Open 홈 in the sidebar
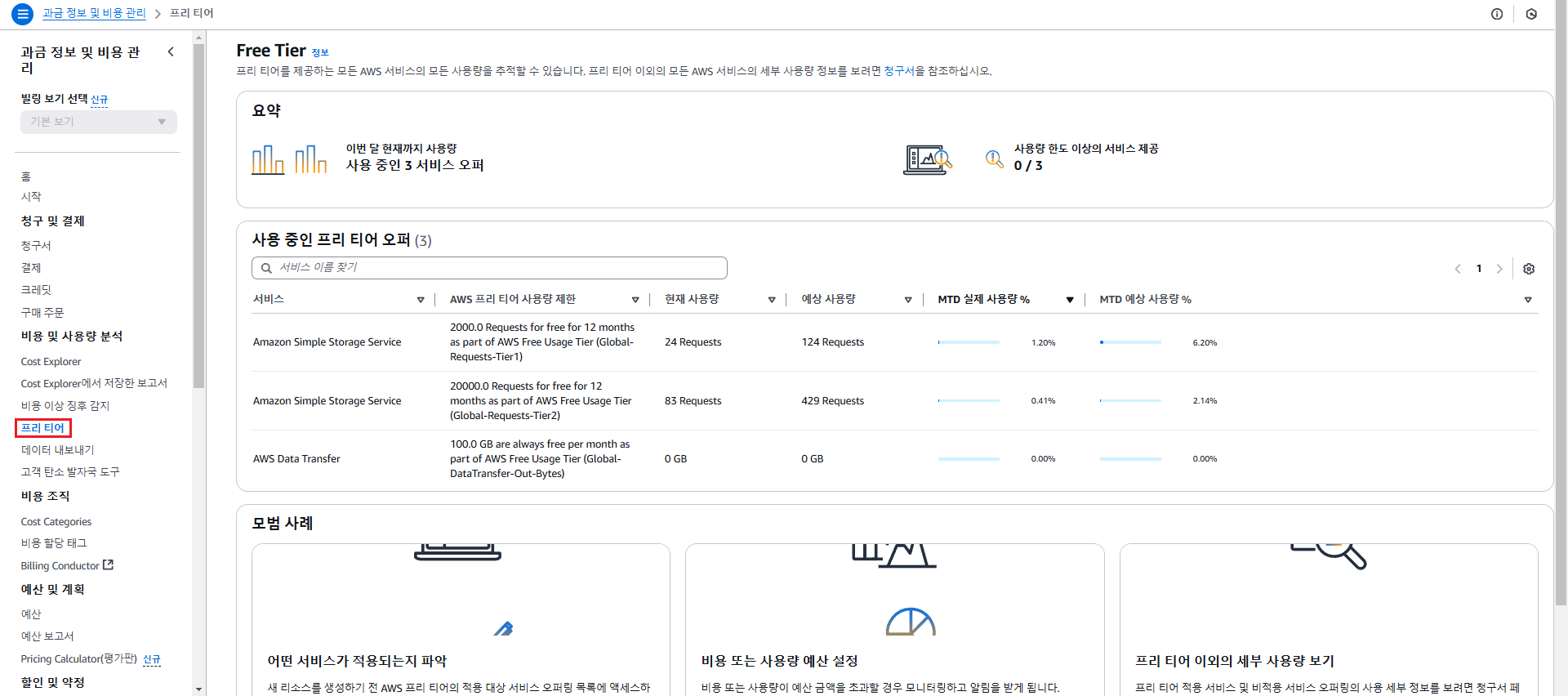Image resolution: width=1568 pixels, height=696 pixels. tap(26, 176)
